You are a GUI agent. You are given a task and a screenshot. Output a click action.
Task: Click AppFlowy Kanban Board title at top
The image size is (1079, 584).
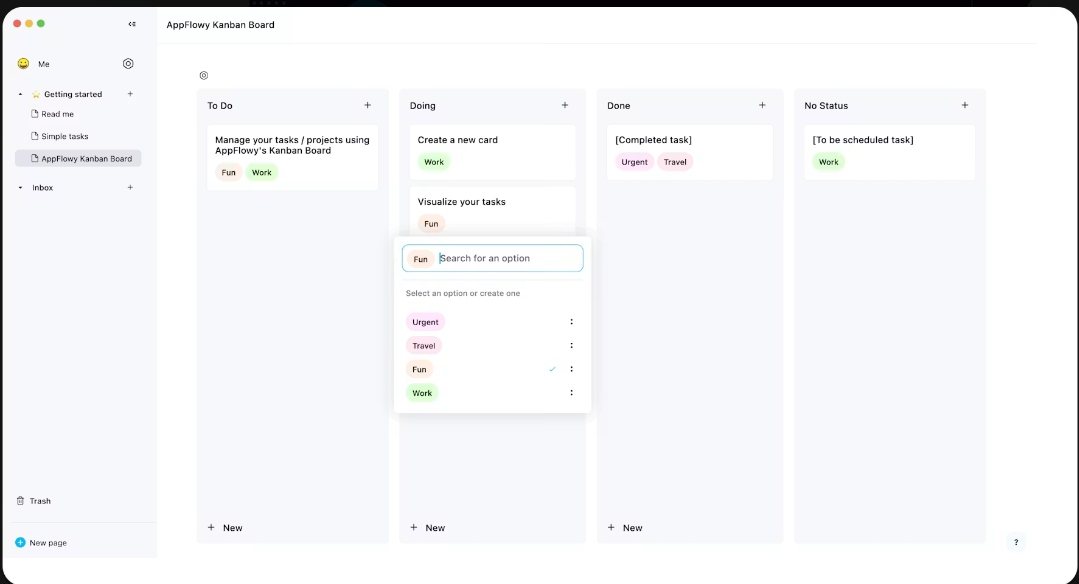(220, 25)
